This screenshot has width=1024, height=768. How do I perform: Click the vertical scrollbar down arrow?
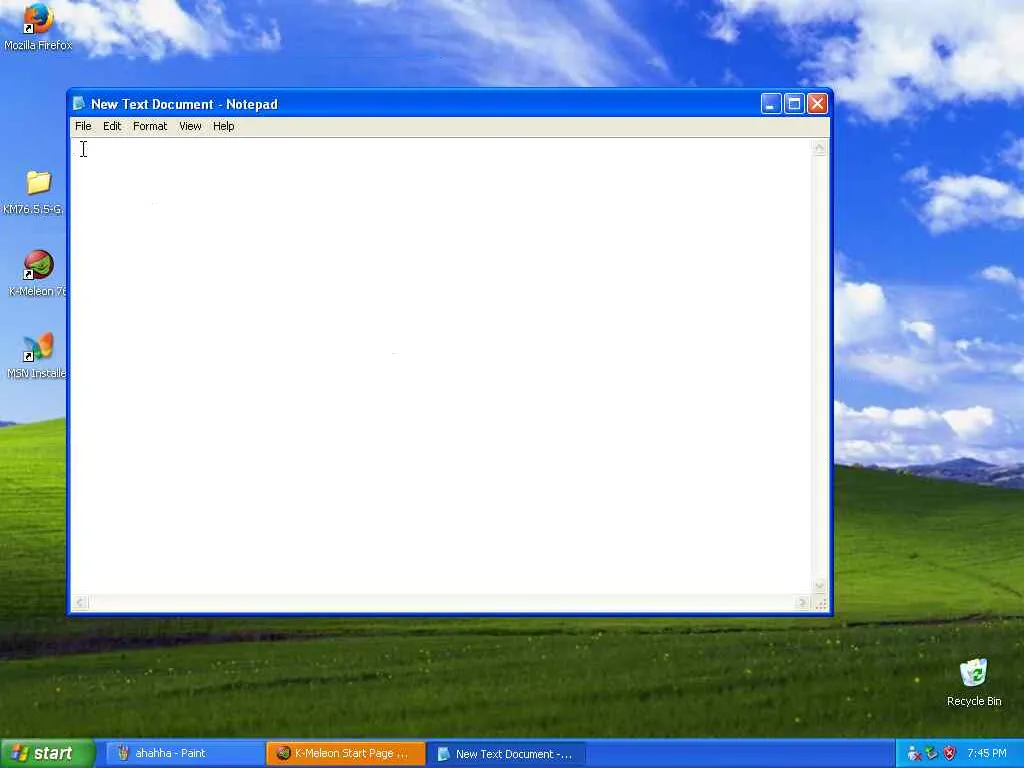[820, 586]
